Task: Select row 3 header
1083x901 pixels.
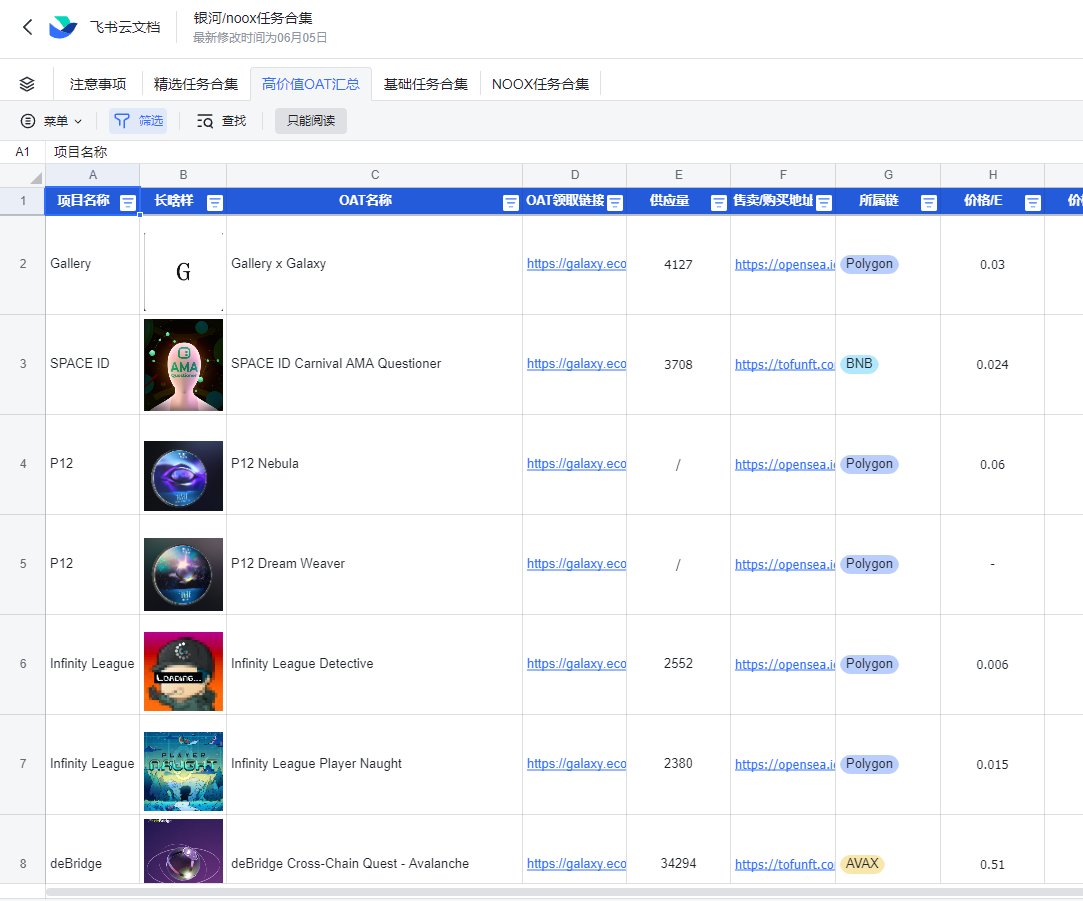Action: pyautogui.click(x=23, y=364)
